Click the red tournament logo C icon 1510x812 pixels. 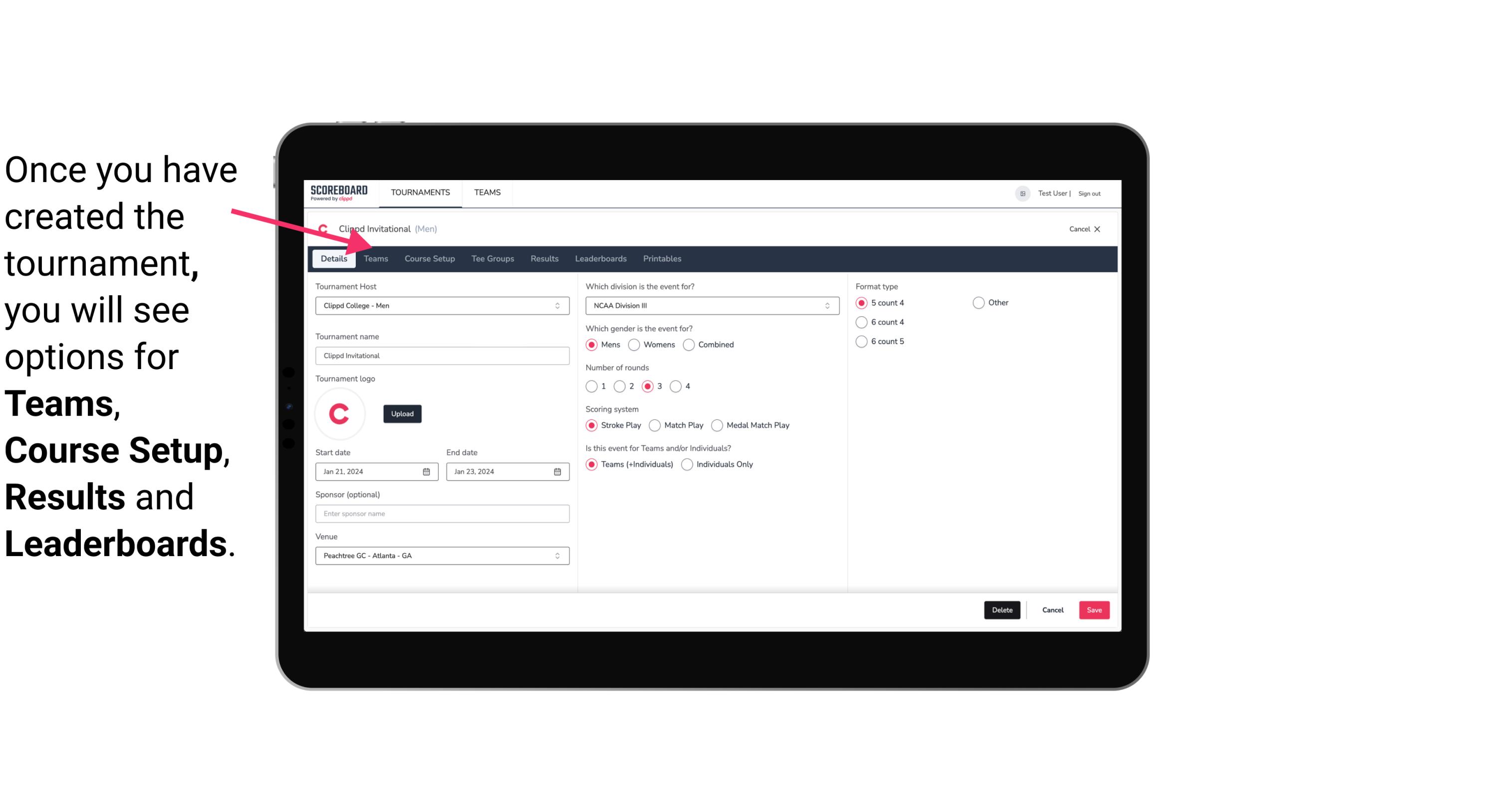(340, 412)
